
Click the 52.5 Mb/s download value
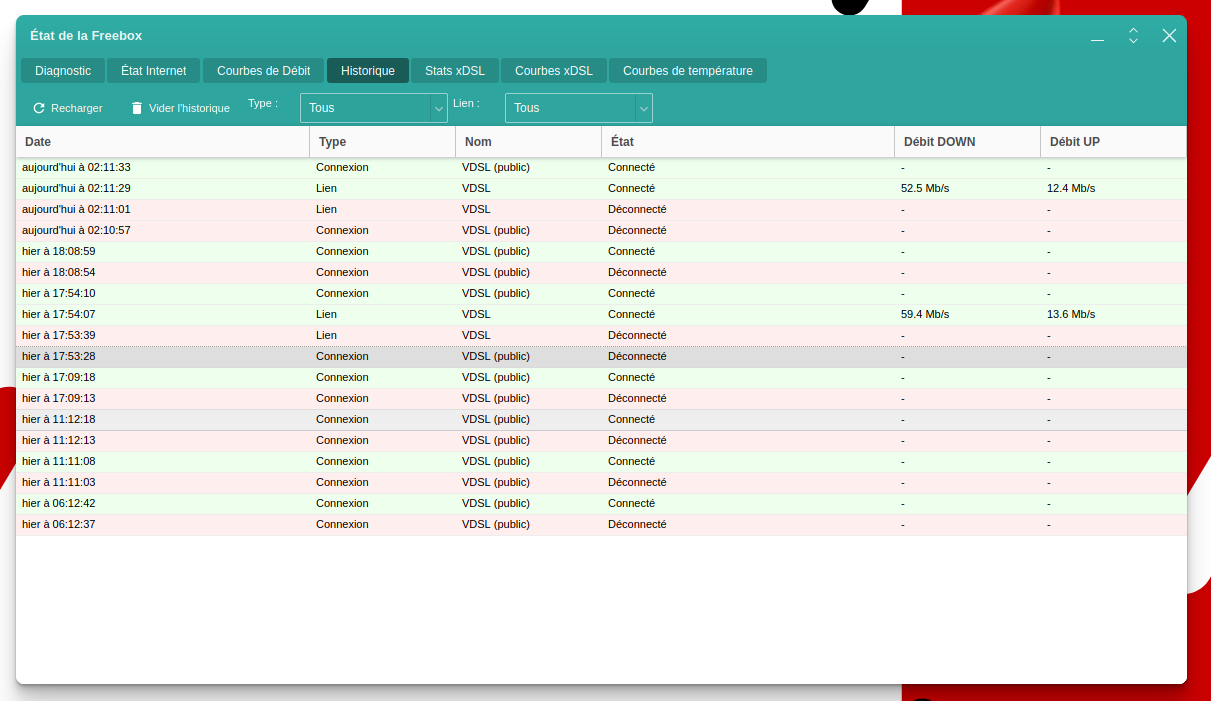click(x=925, y=188)
